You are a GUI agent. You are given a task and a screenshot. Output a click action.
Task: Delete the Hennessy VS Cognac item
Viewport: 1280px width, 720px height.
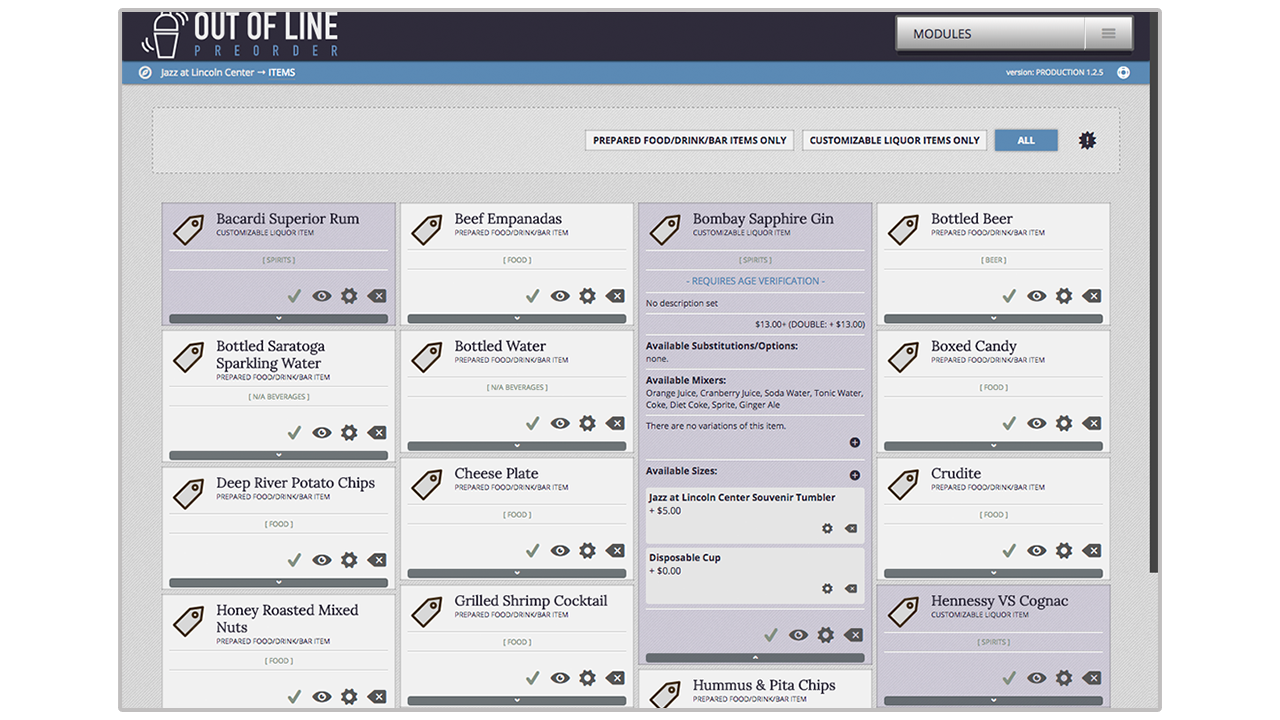(x=1092, y=678)
